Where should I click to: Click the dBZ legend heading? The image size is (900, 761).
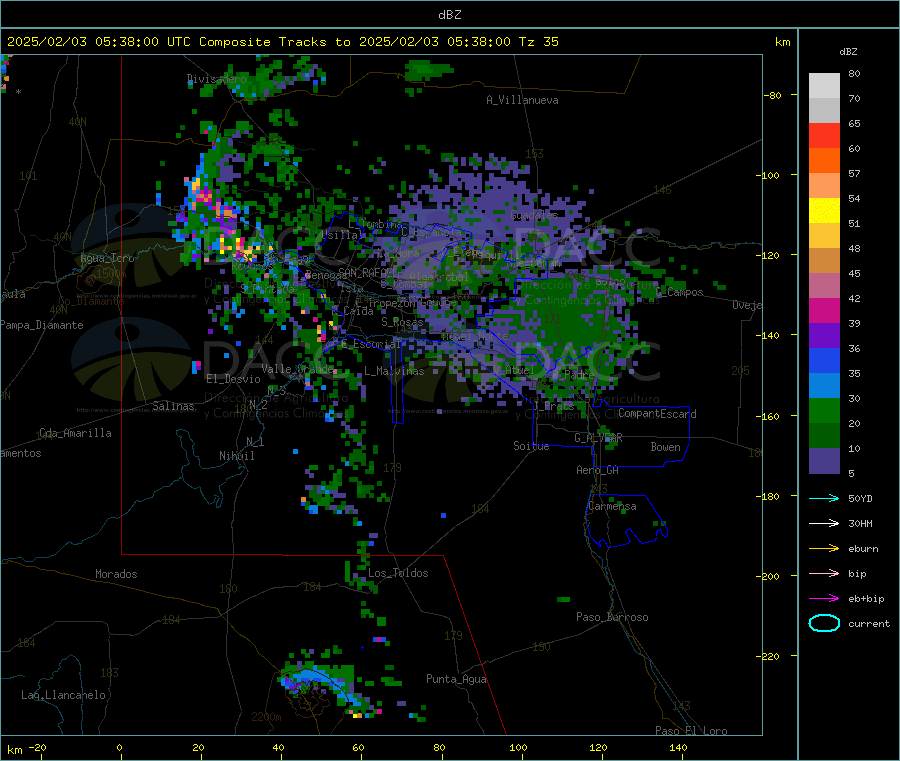click(848, 52)
